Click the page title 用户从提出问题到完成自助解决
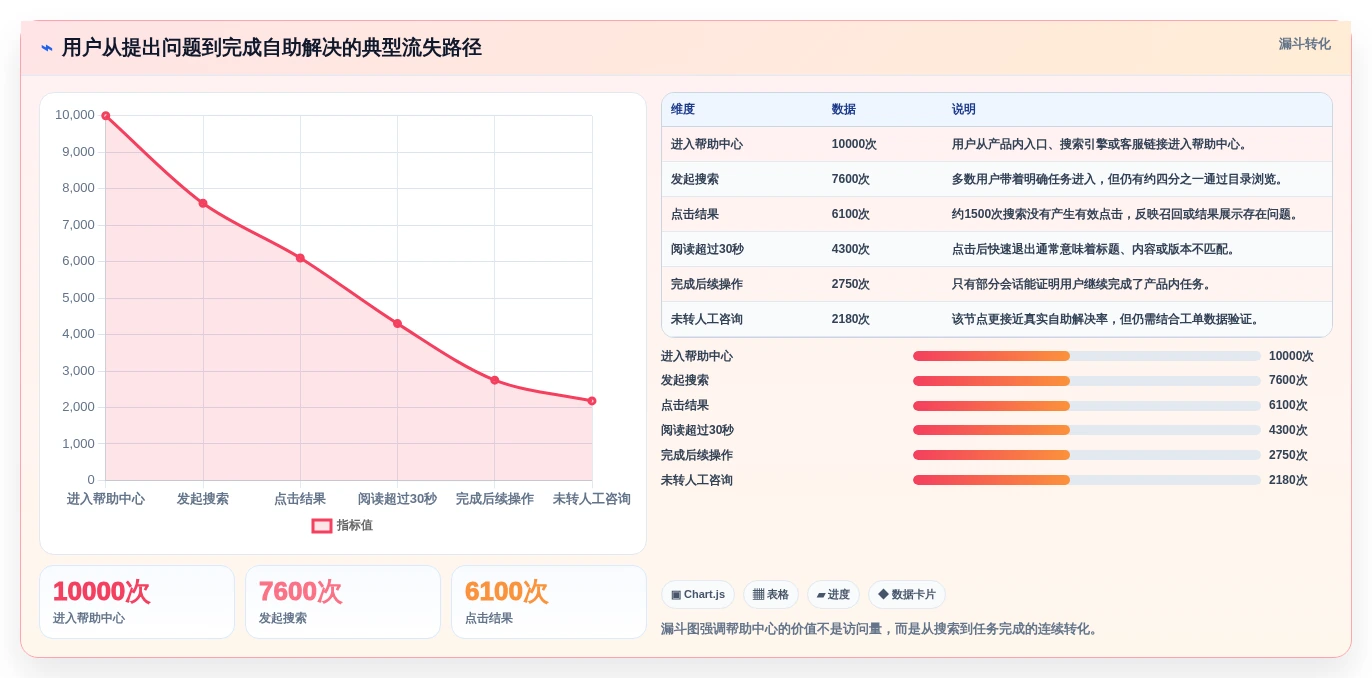The image size is (1372, 678). pos(272,48)
